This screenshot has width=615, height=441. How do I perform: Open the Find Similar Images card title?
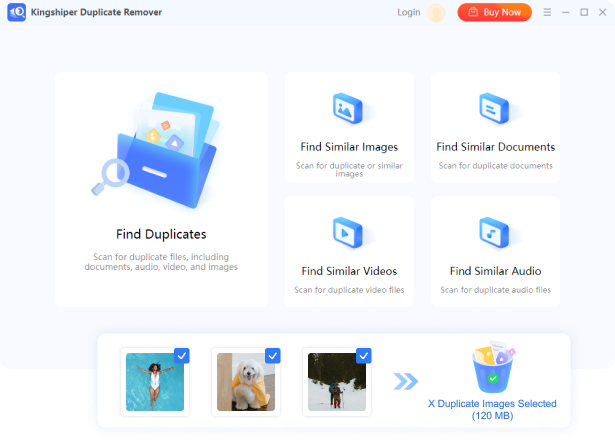[x=349, y=147]
